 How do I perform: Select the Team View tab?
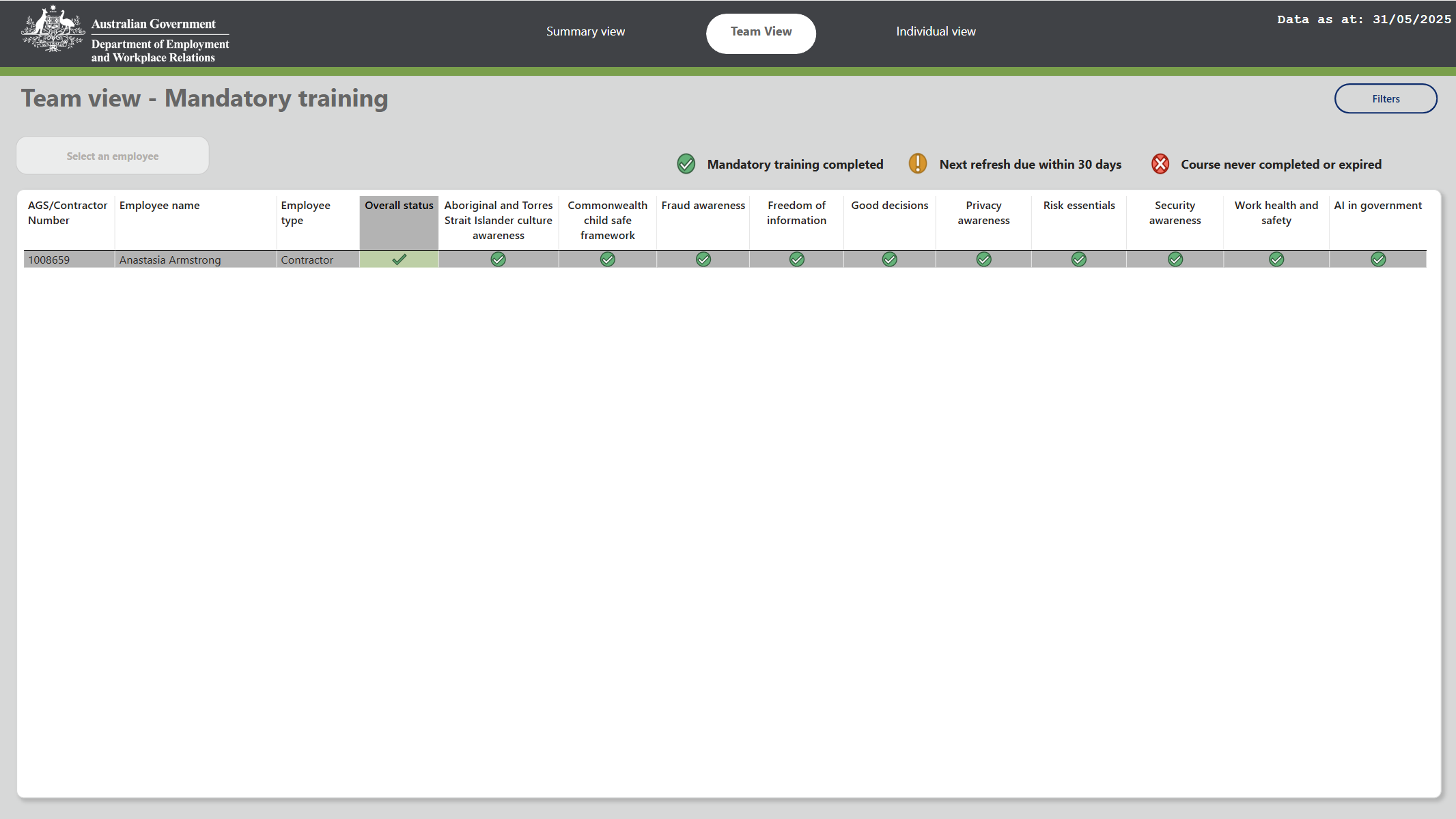click(761, 32)
